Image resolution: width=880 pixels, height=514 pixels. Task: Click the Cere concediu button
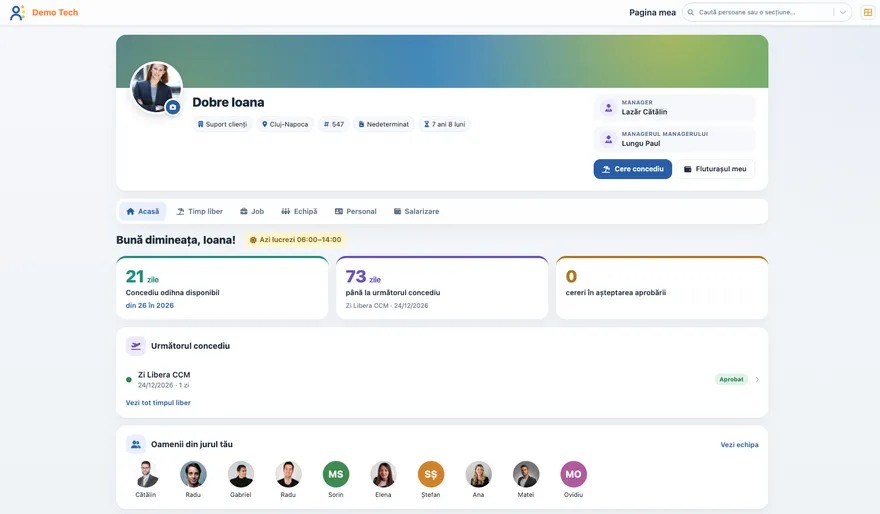coord(632,169)
